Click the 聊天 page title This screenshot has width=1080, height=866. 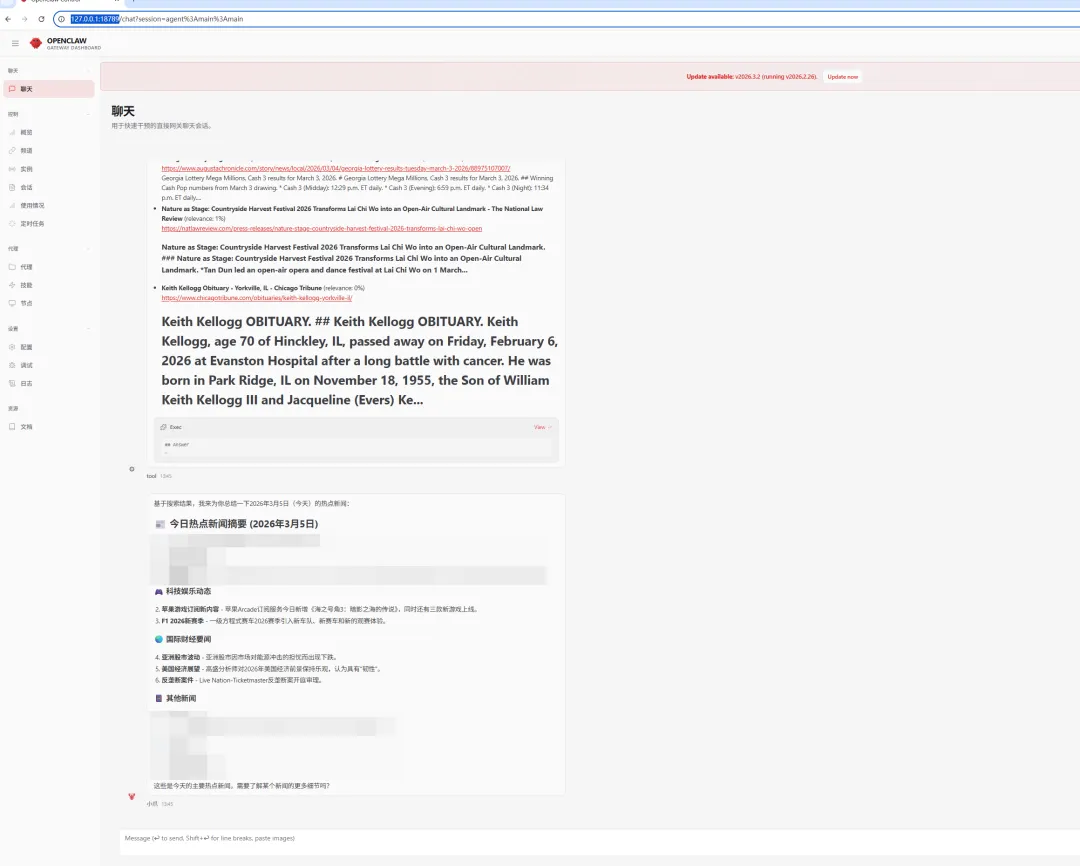123,111
